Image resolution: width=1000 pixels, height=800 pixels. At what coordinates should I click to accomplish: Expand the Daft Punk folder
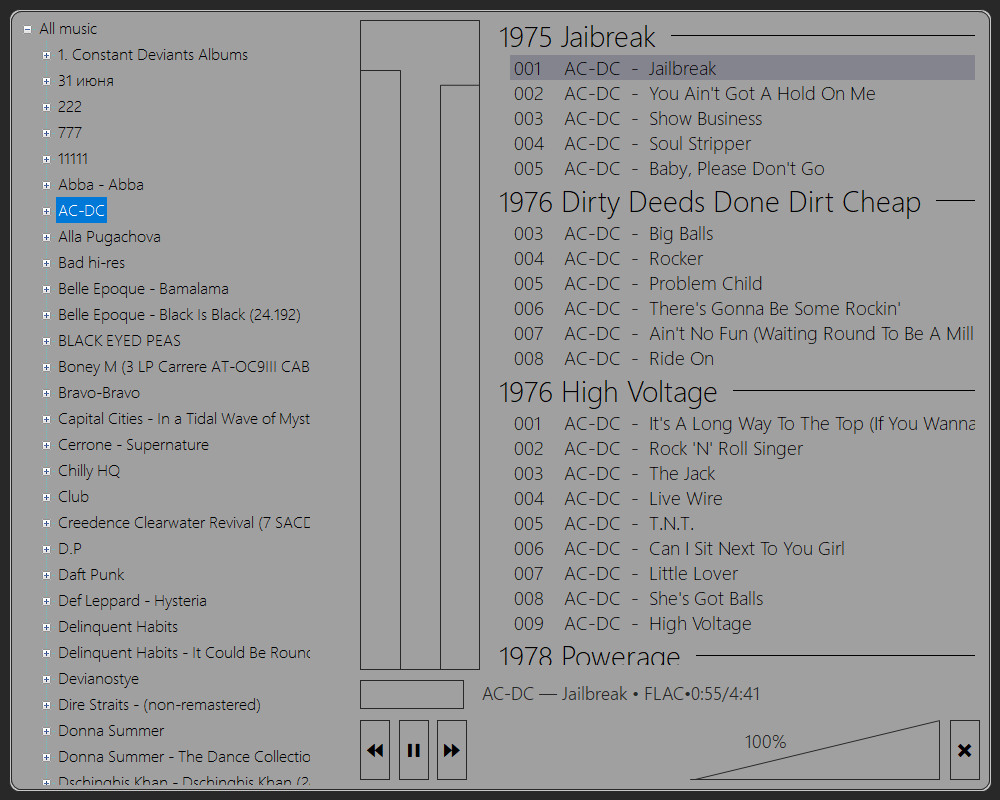(x=46, y=575)
